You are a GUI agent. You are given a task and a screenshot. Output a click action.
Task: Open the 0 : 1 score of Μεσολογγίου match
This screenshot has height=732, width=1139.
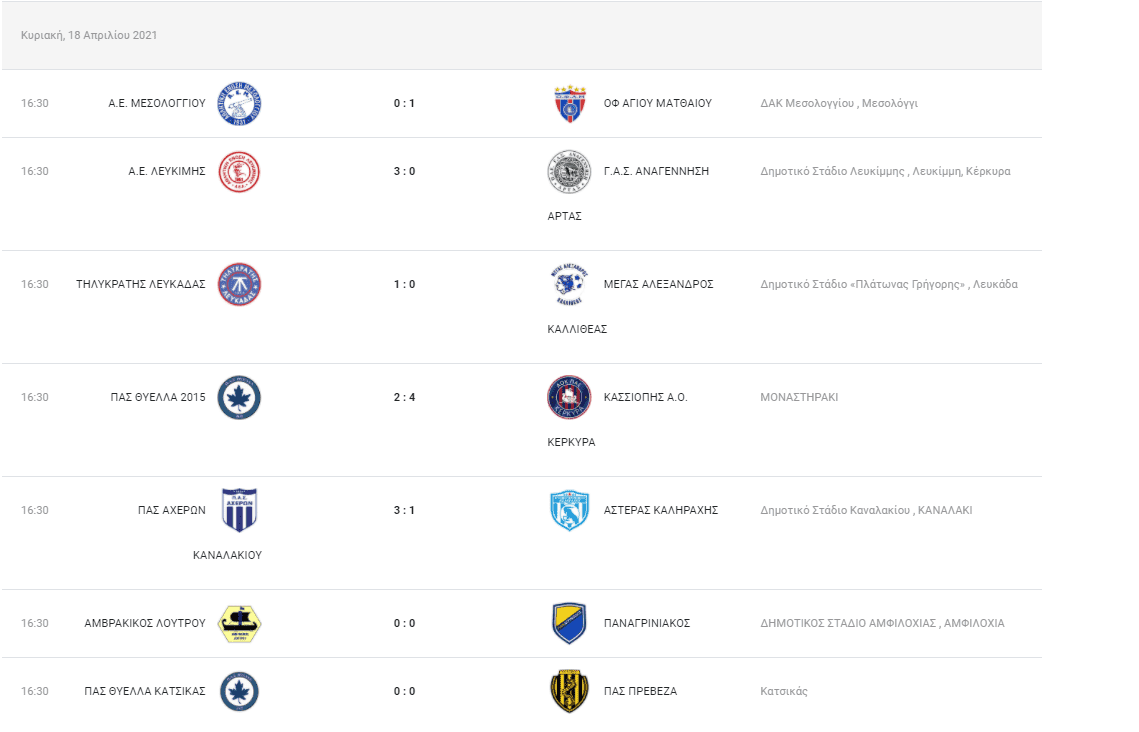pos(405,103)
